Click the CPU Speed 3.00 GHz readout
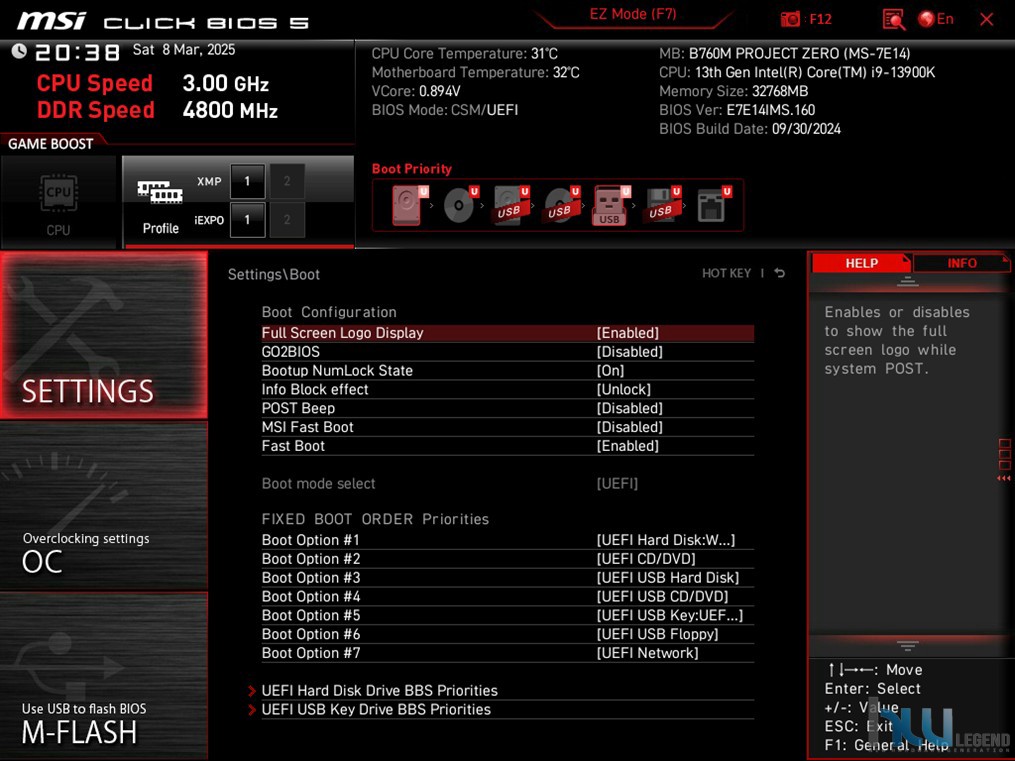This screenshot has height=761, width=1015. [153, 83]
